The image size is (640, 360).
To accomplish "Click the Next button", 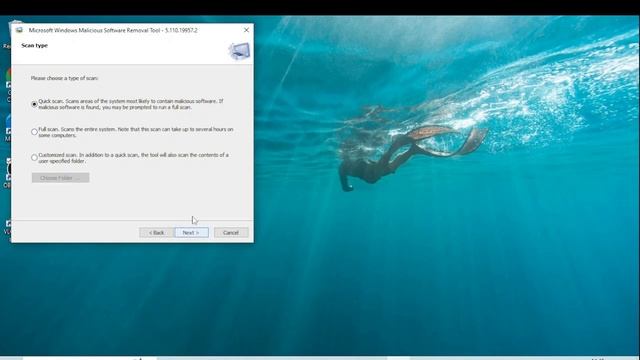I will [191, 232].
